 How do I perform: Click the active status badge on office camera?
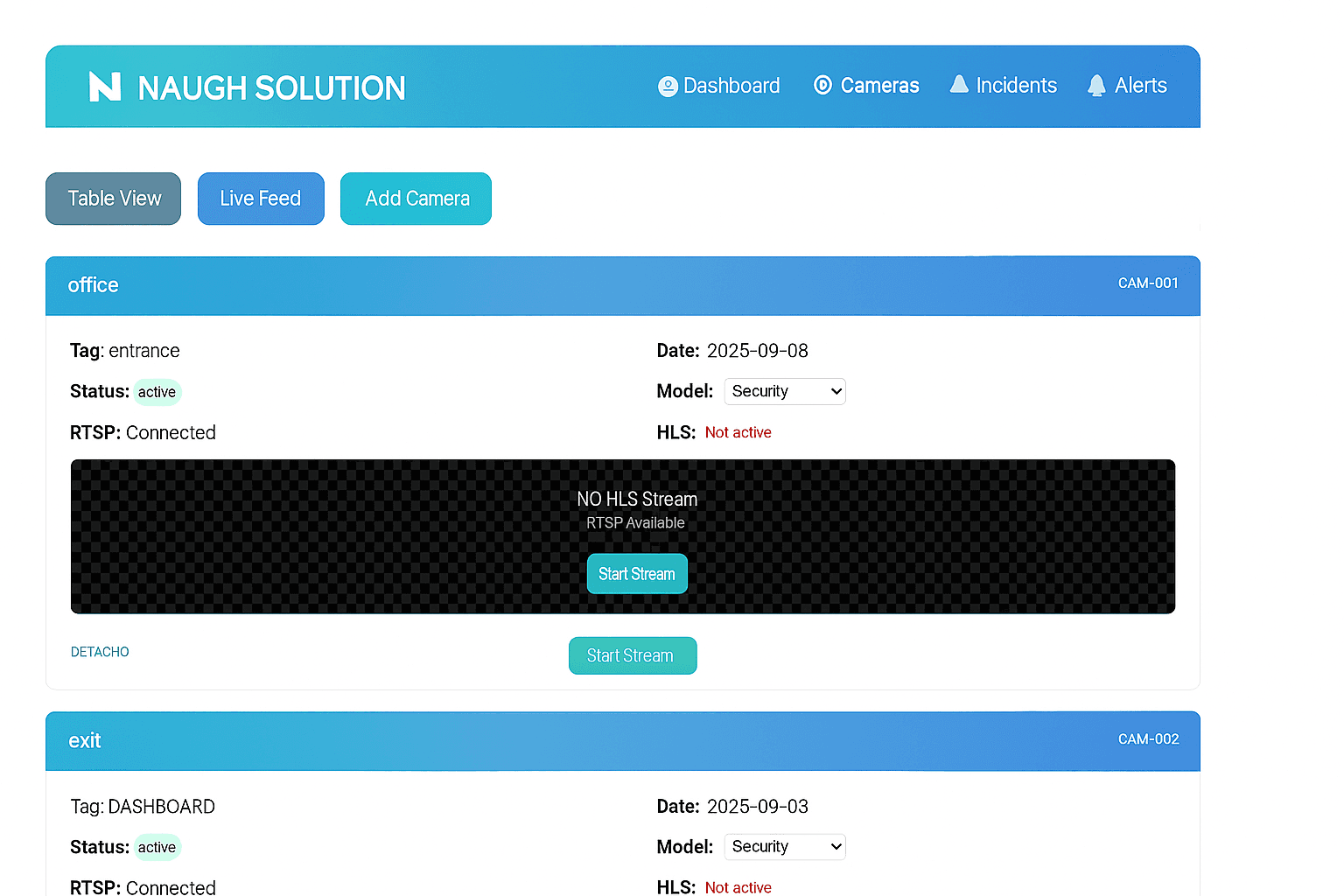pyautogui.click(x=157, y=392)
